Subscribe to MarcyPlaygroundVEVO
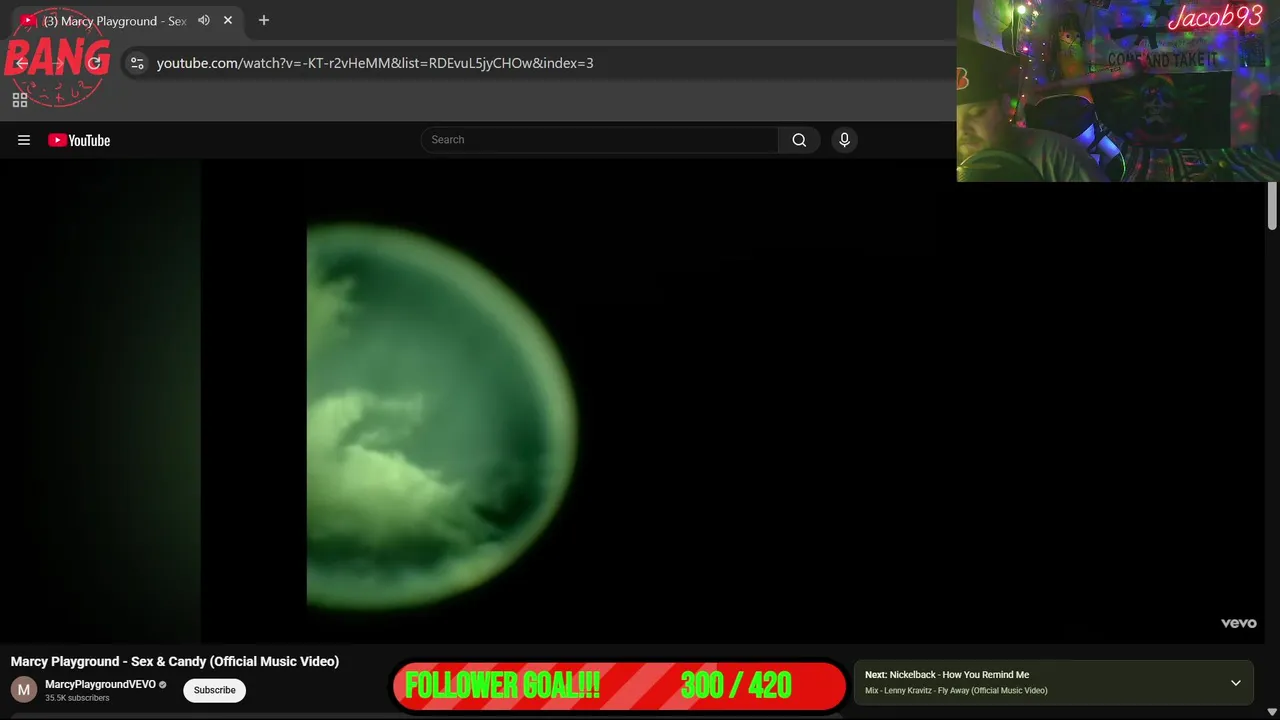Image resolution: width=1280 pixels, height=720 pixels. pos(215,690)
